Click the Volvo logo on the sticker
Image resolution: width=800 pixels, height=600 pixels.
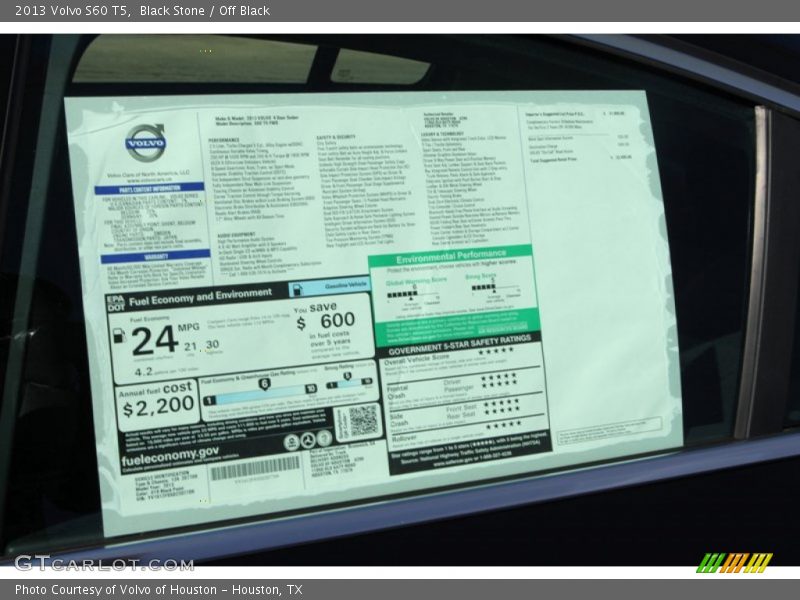pos(145,143)
